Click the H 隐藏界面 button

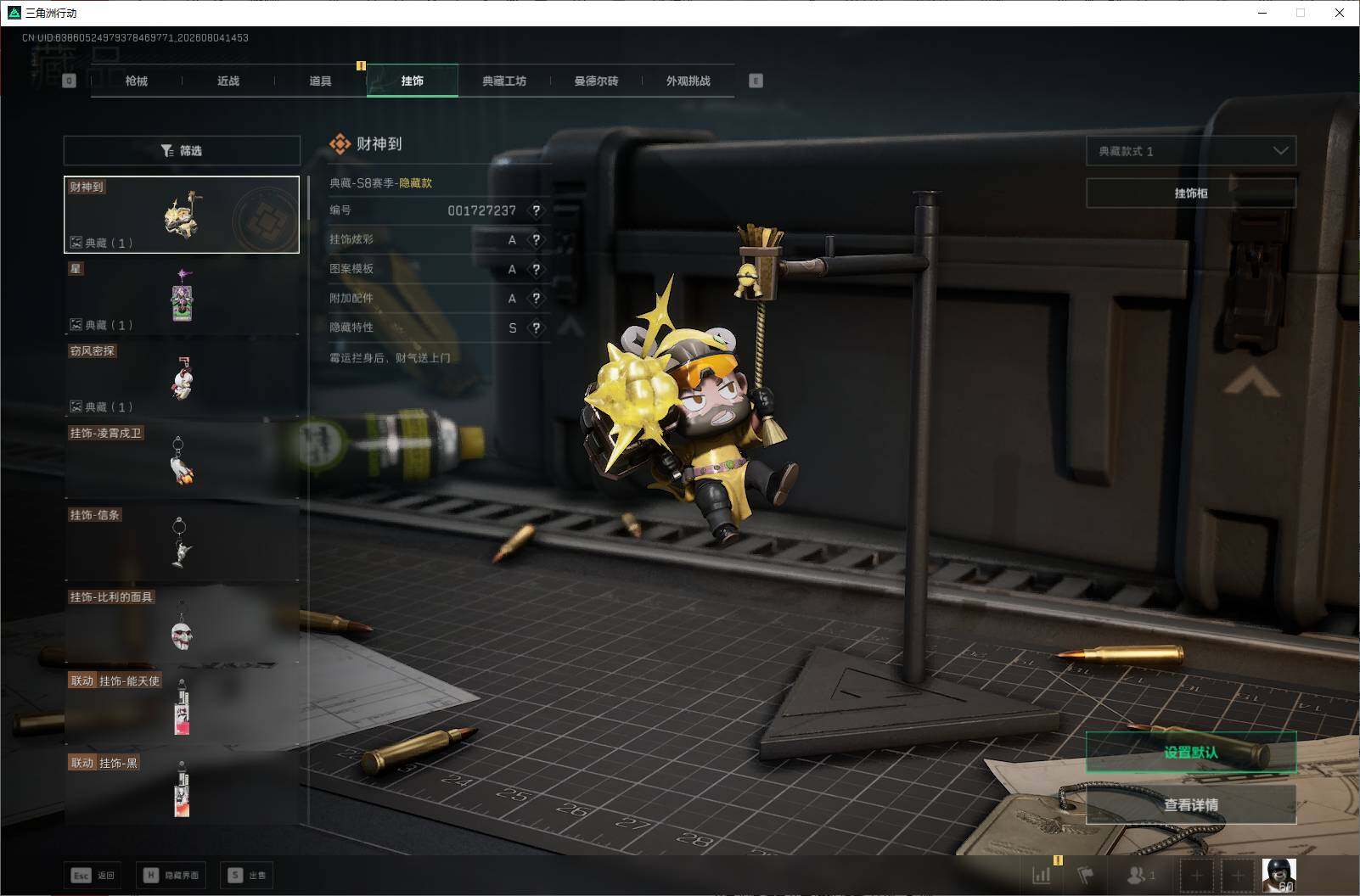tap(171, 875)
